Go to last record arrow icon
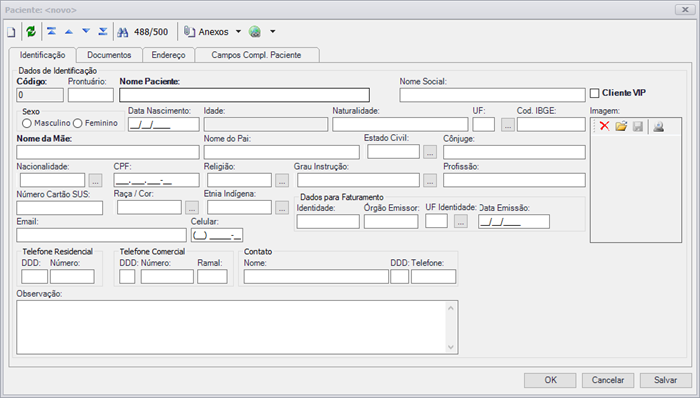 coord(103,31)
